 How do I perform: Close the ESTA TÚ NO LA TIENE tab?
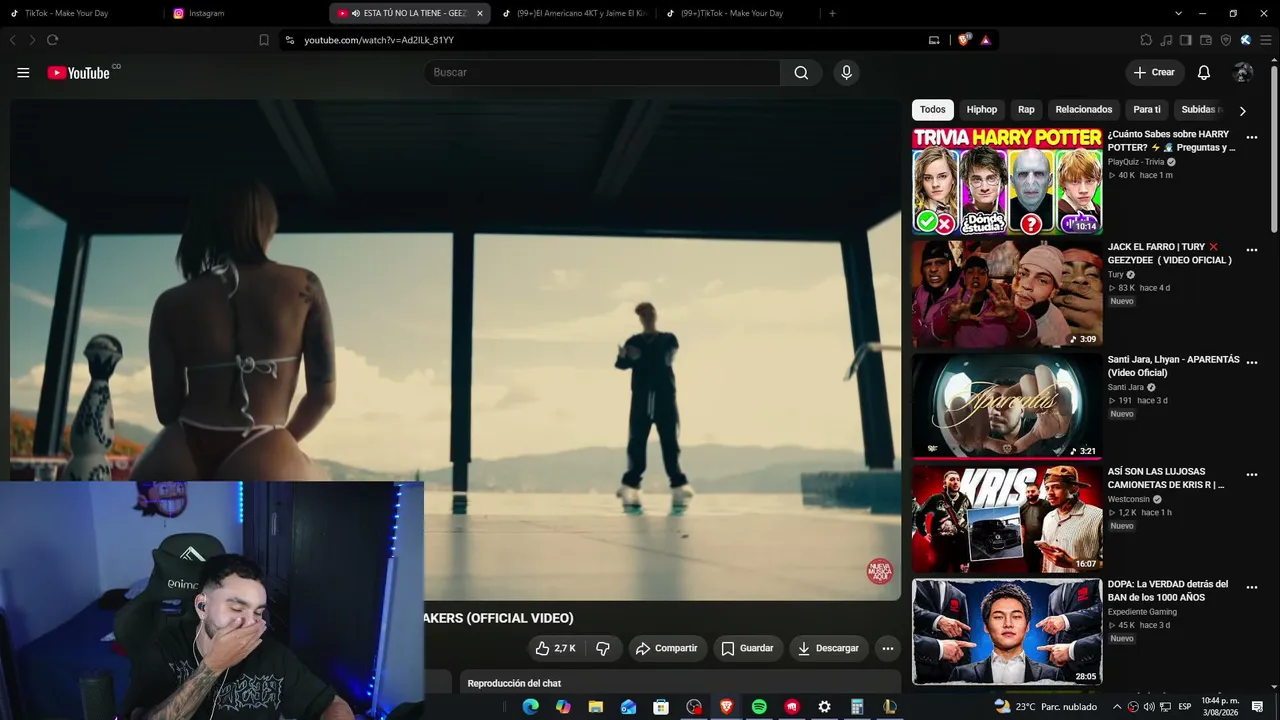pos(480,13)
